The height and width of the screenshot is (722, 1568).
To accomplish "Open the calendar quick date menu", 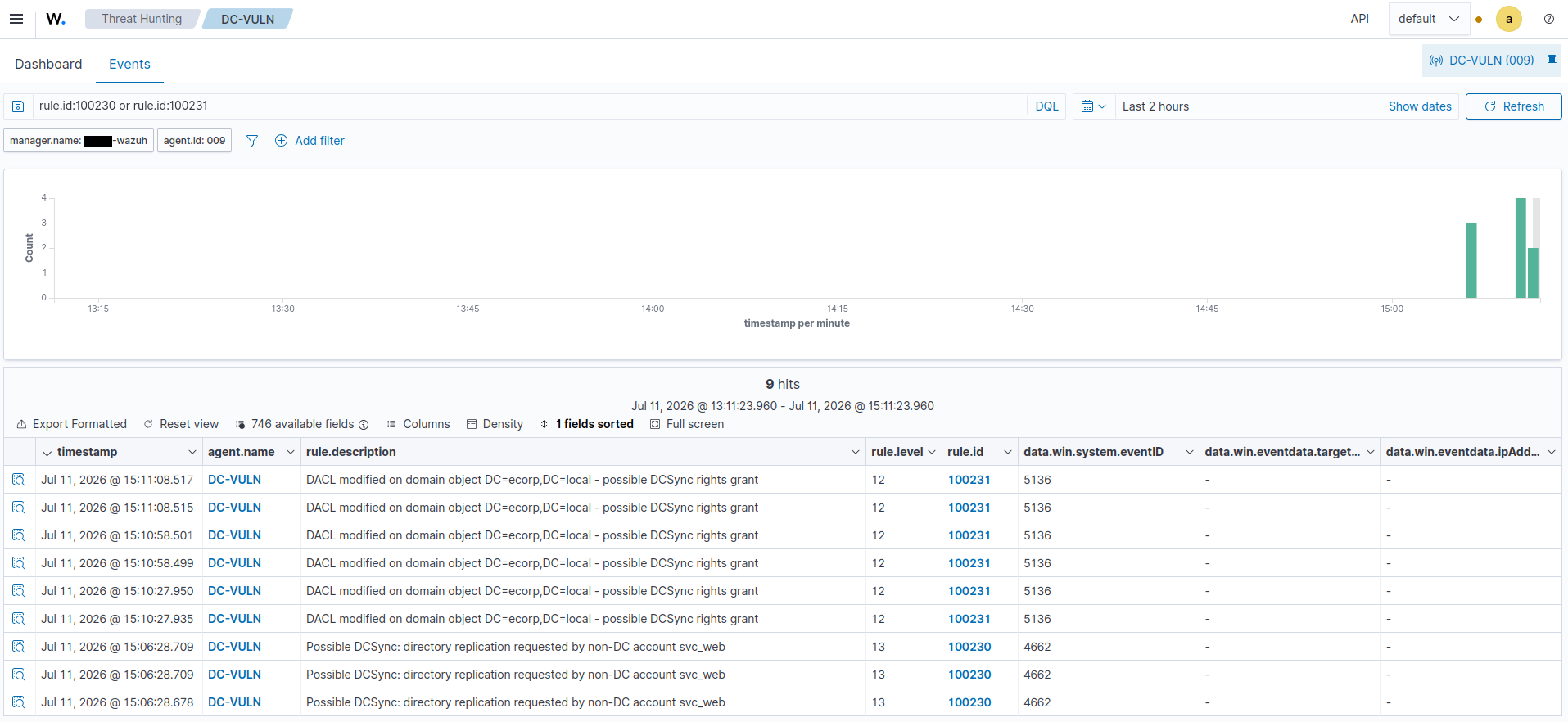I will [x=1094, y=106].
